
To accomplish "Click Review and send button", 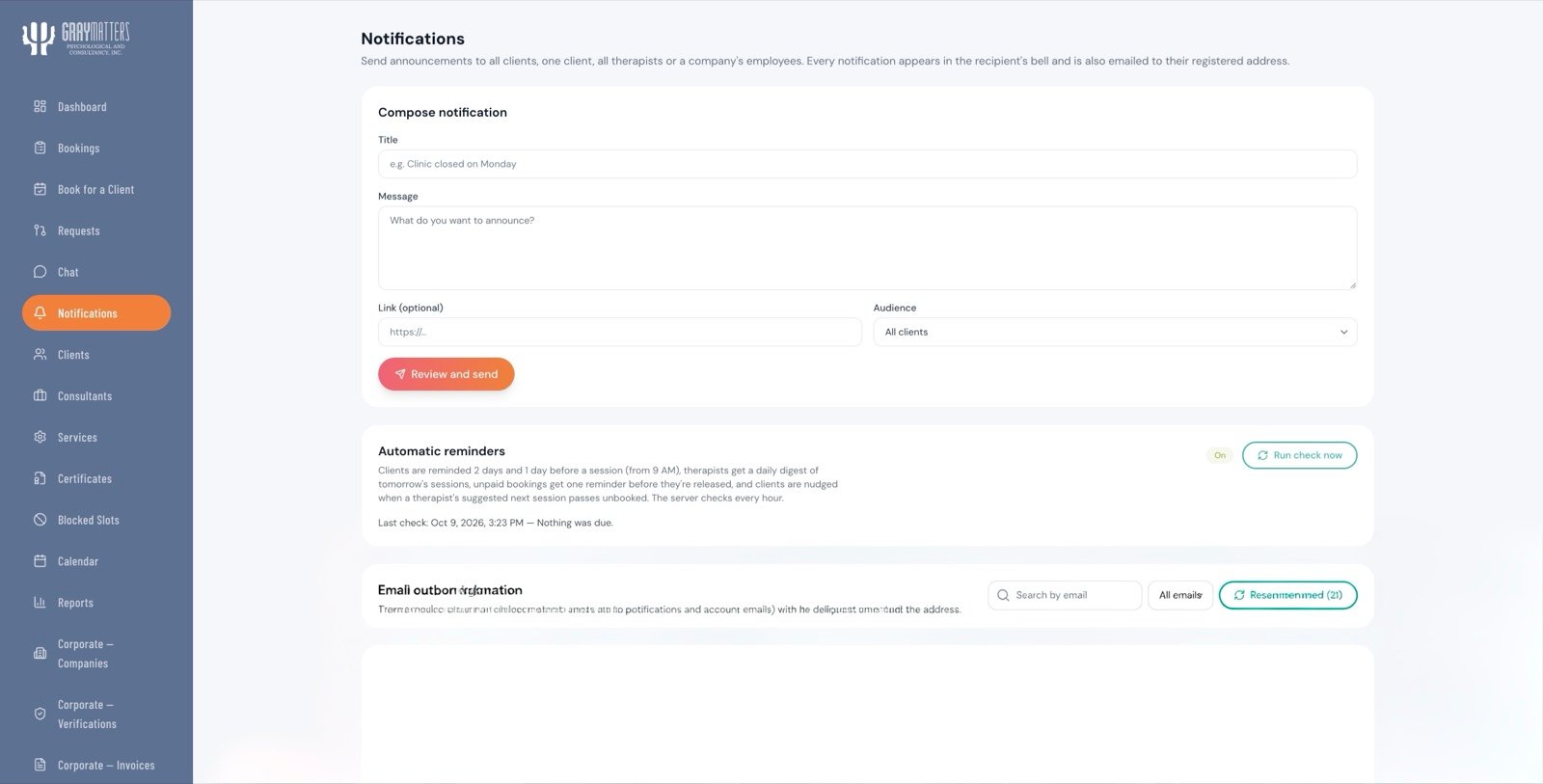I will point(446,374).
